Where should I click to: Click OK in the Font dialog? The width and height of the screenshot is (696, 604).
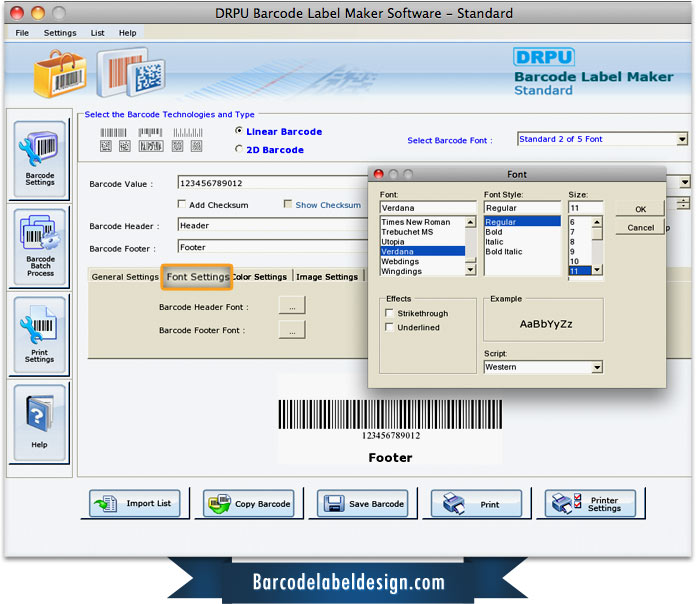point(640,209)
